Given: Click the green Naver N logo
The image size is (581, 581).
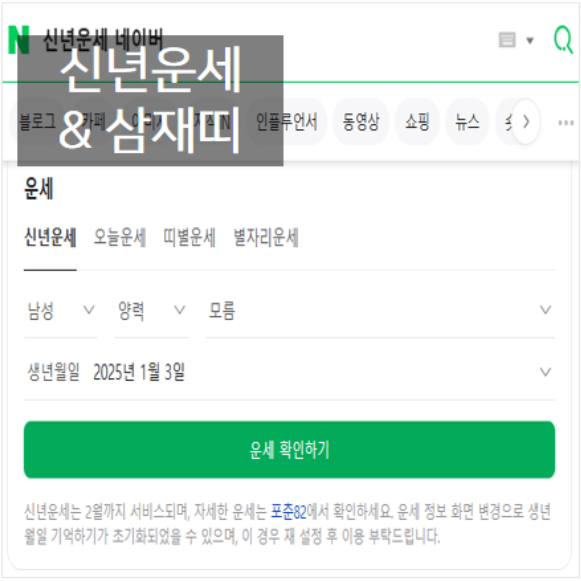Looking at the screenshot, I should coord(19,40).
